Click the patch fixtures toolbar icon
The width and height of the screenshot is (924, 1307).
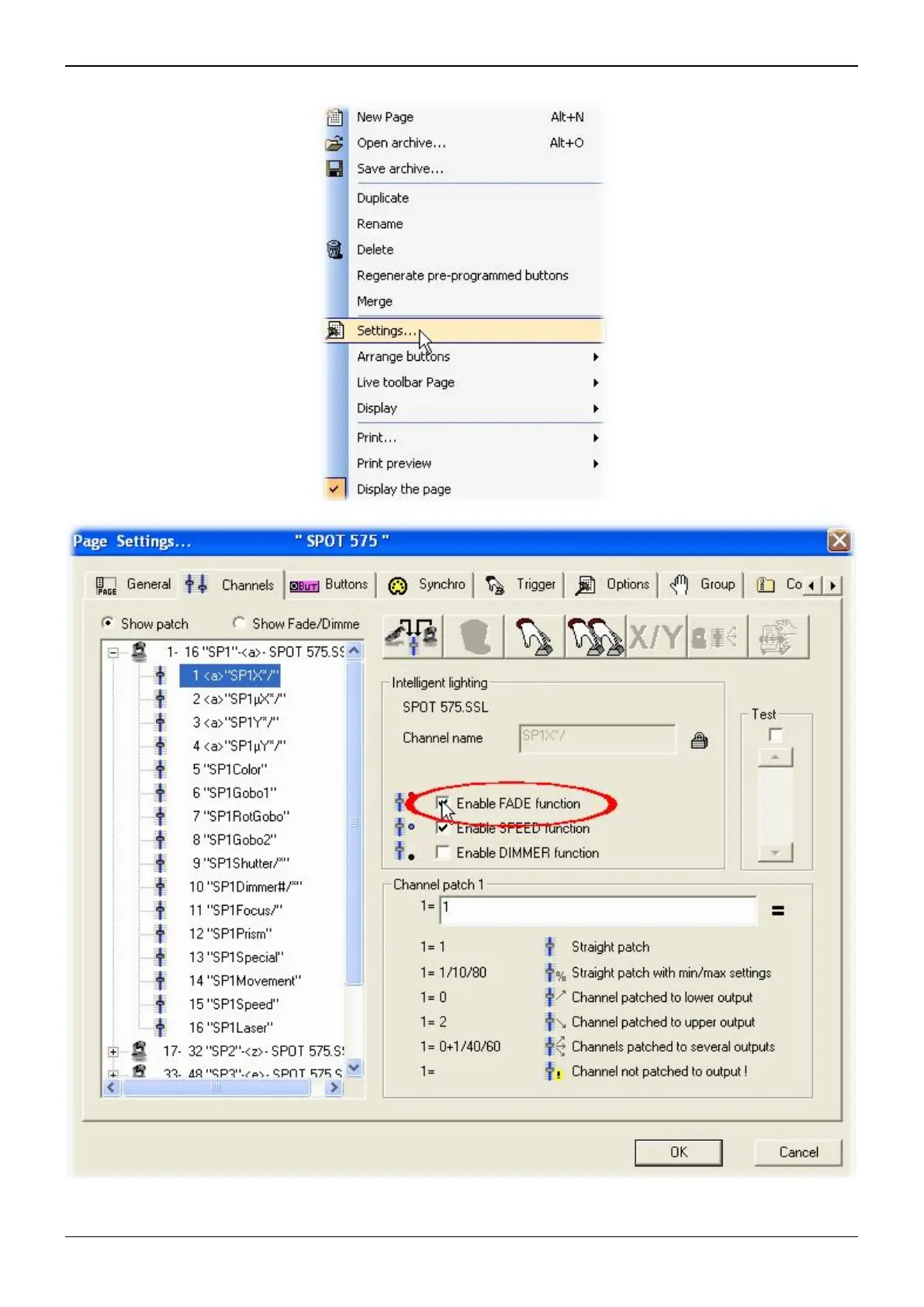point(413,637)
